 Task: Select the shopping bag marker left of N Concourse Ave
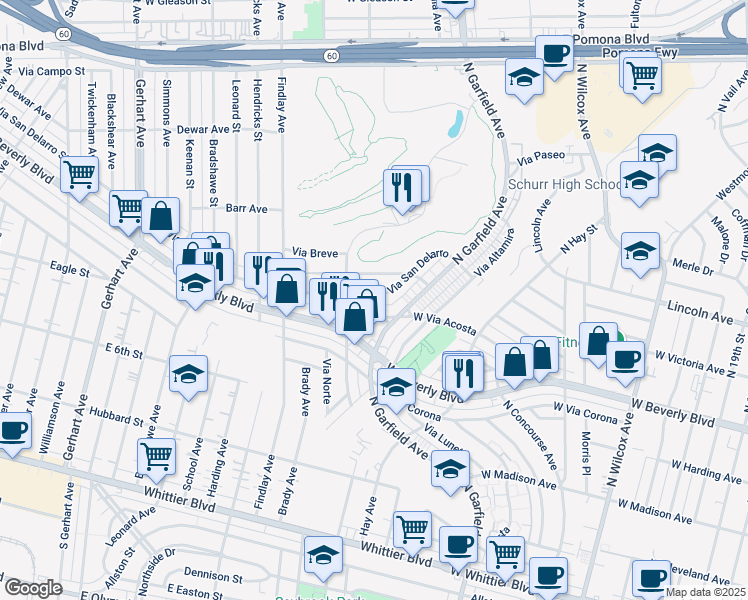[x=514, y=365]
